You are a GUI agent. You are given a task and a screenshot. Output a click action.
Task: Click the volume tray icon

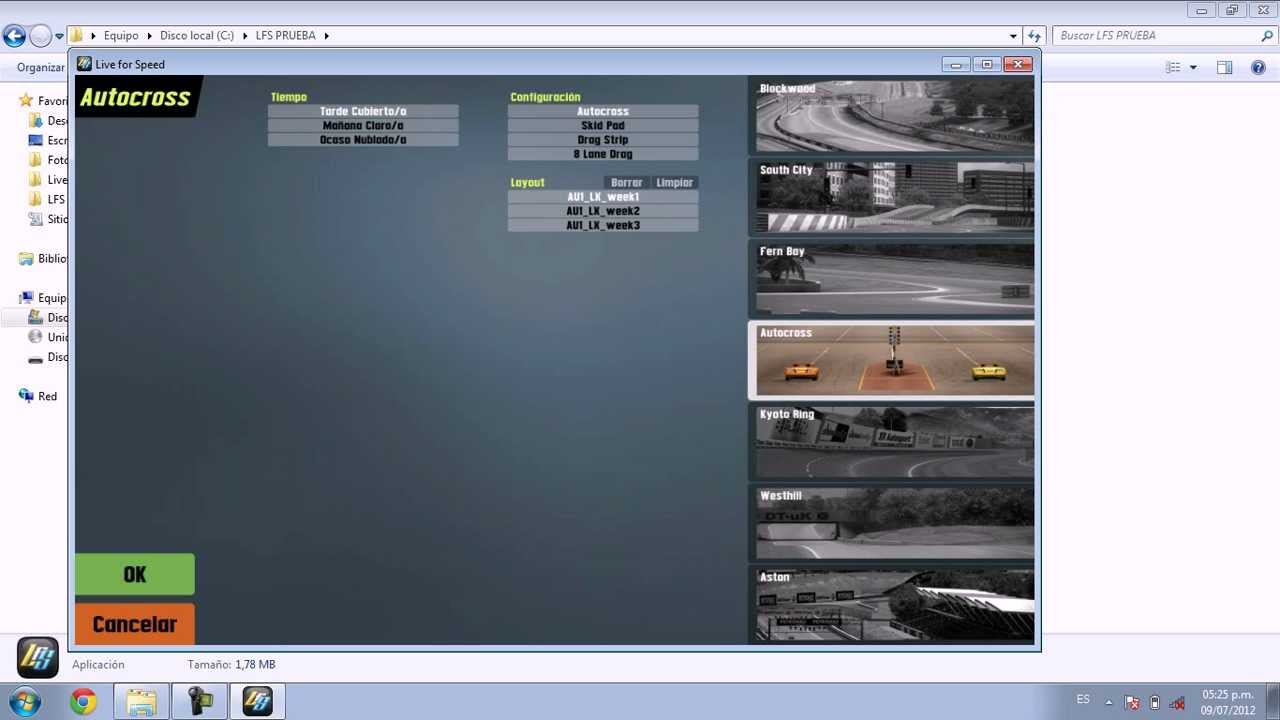1177,702
